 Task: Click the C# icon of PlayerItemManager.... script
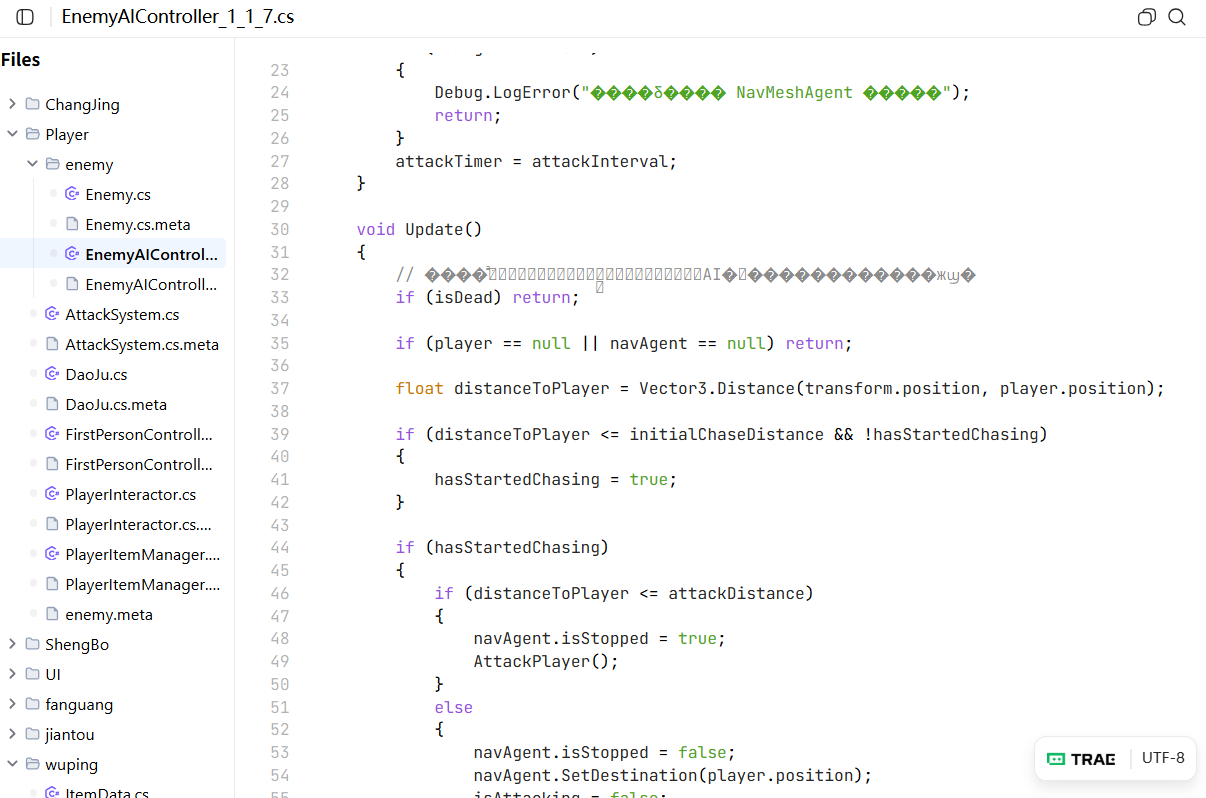click(52, 554)
